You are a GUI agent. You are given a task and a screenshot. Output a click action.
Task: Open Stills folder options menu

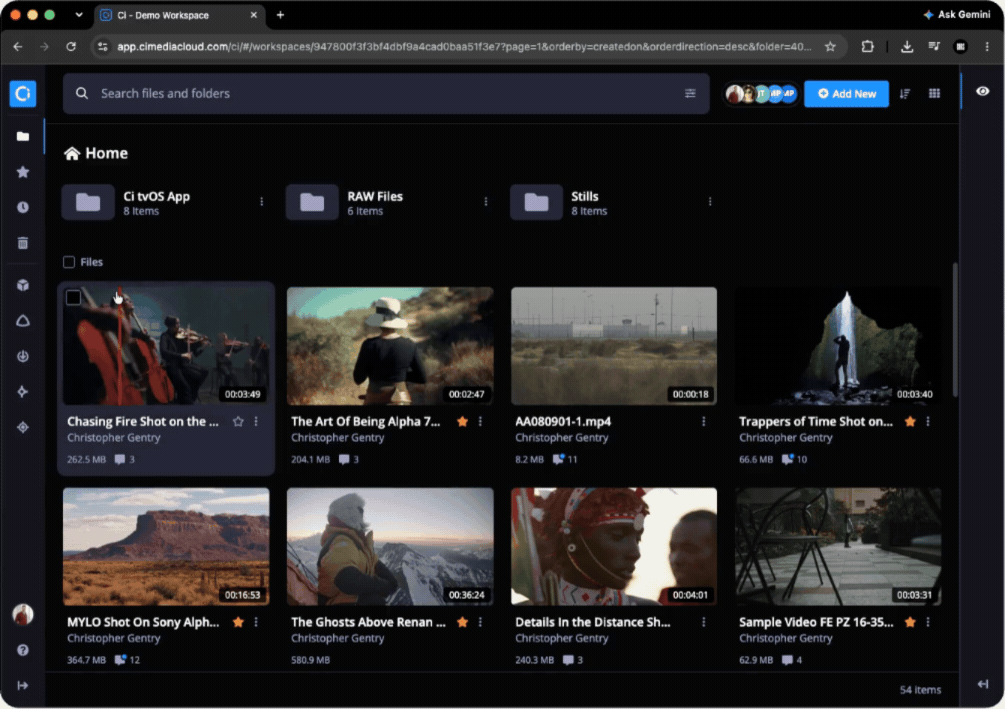point(710,202)
